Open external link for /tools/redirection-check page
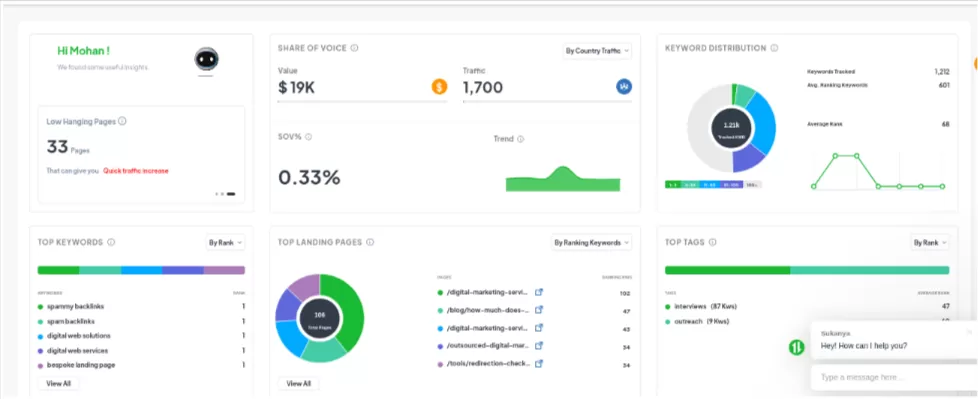 [540, 363]
